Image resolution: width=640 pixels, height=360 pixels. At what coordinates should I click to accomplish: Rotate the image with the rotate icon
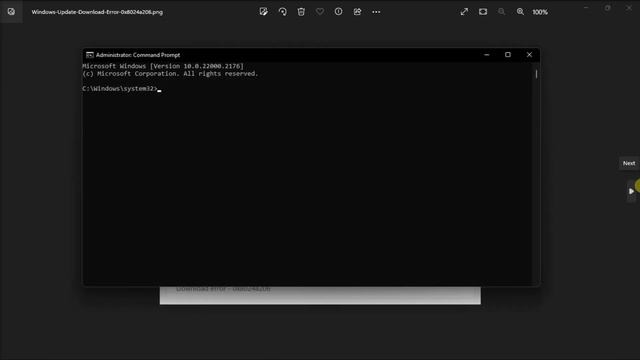pyautogui.click(x=282, y=12)
